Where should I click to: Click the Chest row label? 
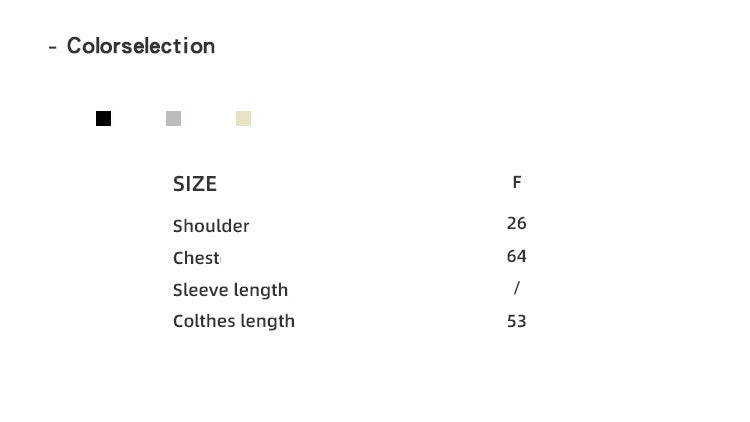[196, 258]
